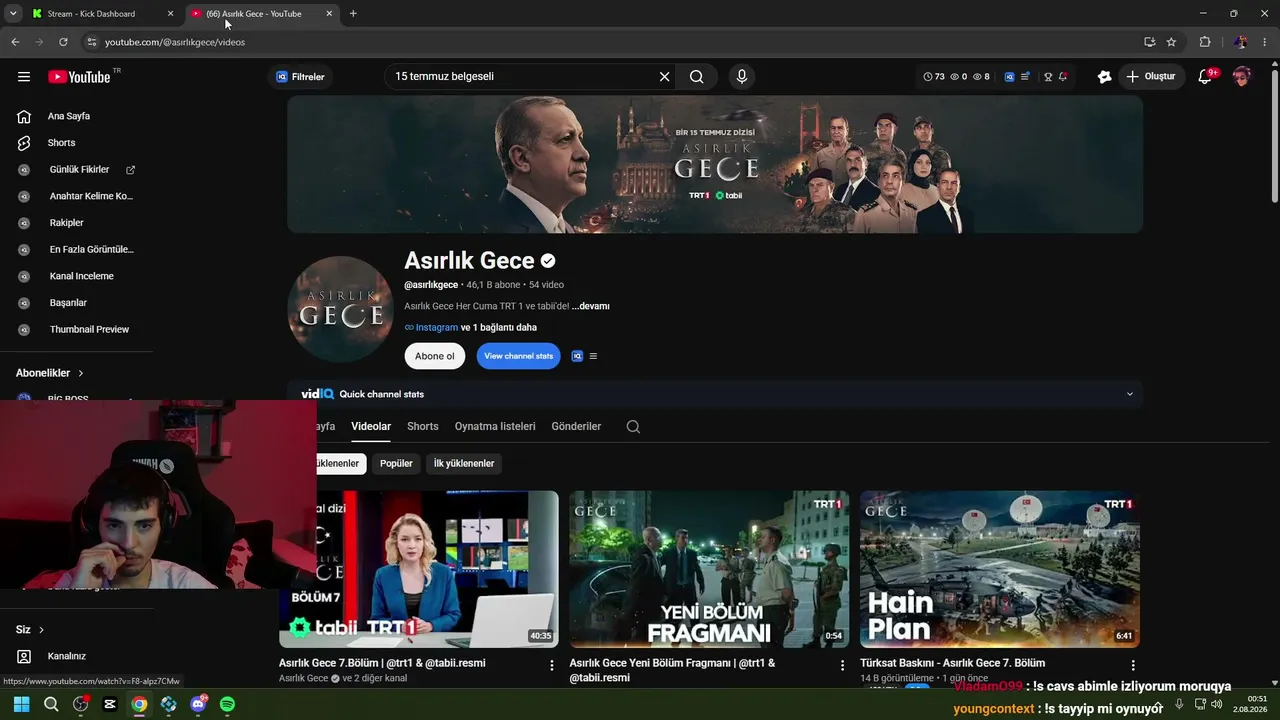The image size is (1280, 720).
Task: Expand the vidIQ Quick channel stats panel
Action: (x=1130, y=394)
